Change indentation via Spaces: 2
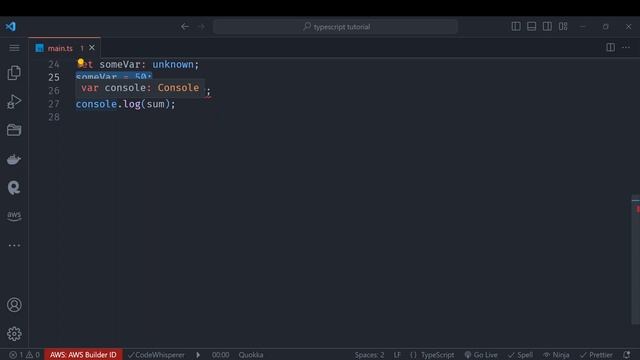 click(x=369, y=355)
